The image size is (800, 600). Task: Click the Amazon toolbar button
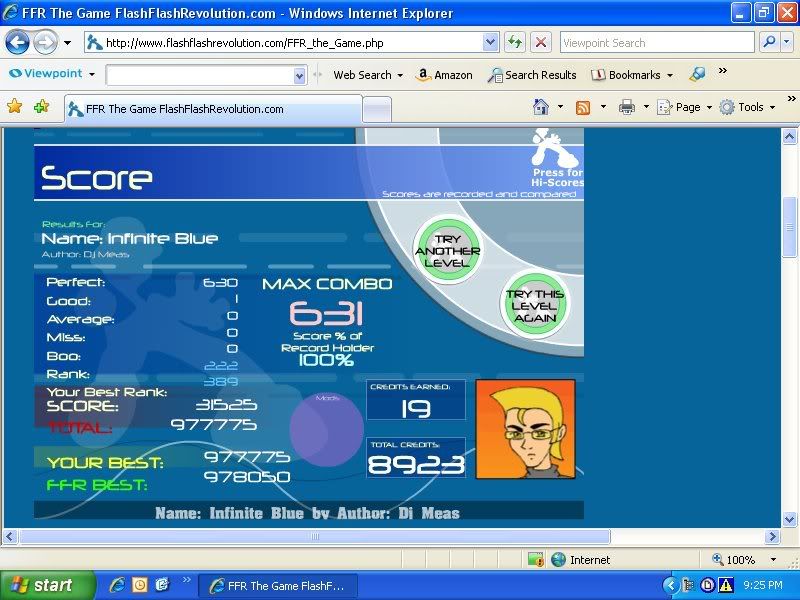click(x=444, y=75)
